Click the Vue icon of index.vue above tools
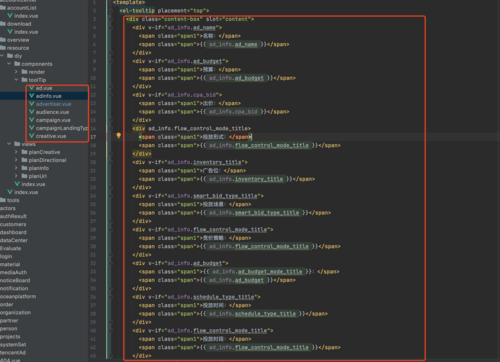The width and height of the screenshot is (500, 362). [10, 192]
